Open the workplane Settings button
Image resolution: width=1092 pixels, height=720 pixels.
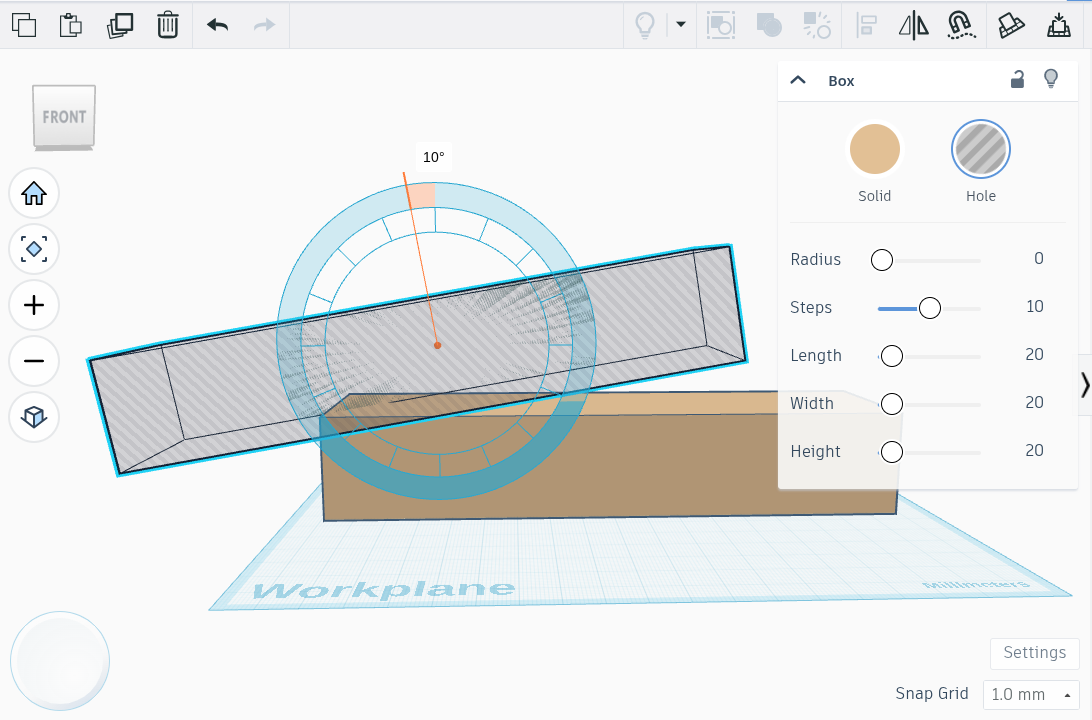point(1034,652)
